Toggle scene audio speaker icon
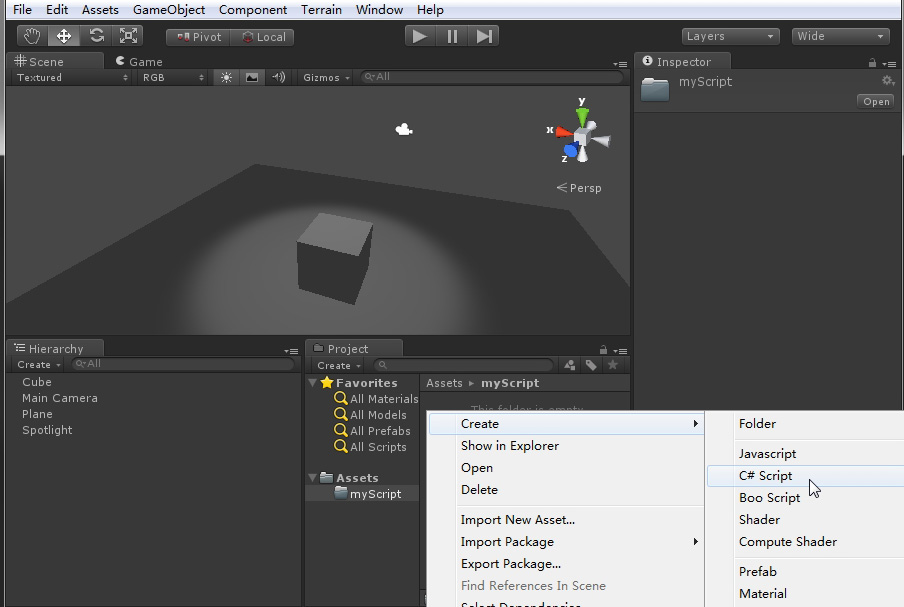Image resolution: width=904 pixels, height=607 pixels. click(278, 77)
